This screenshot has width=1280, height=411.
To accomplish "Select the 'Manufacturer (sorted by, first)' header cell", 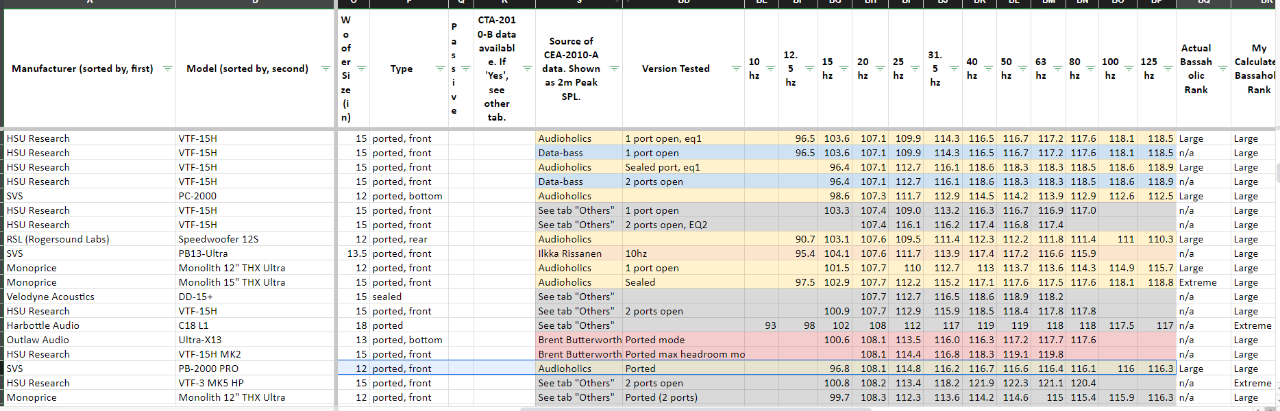I will [88, 69].
